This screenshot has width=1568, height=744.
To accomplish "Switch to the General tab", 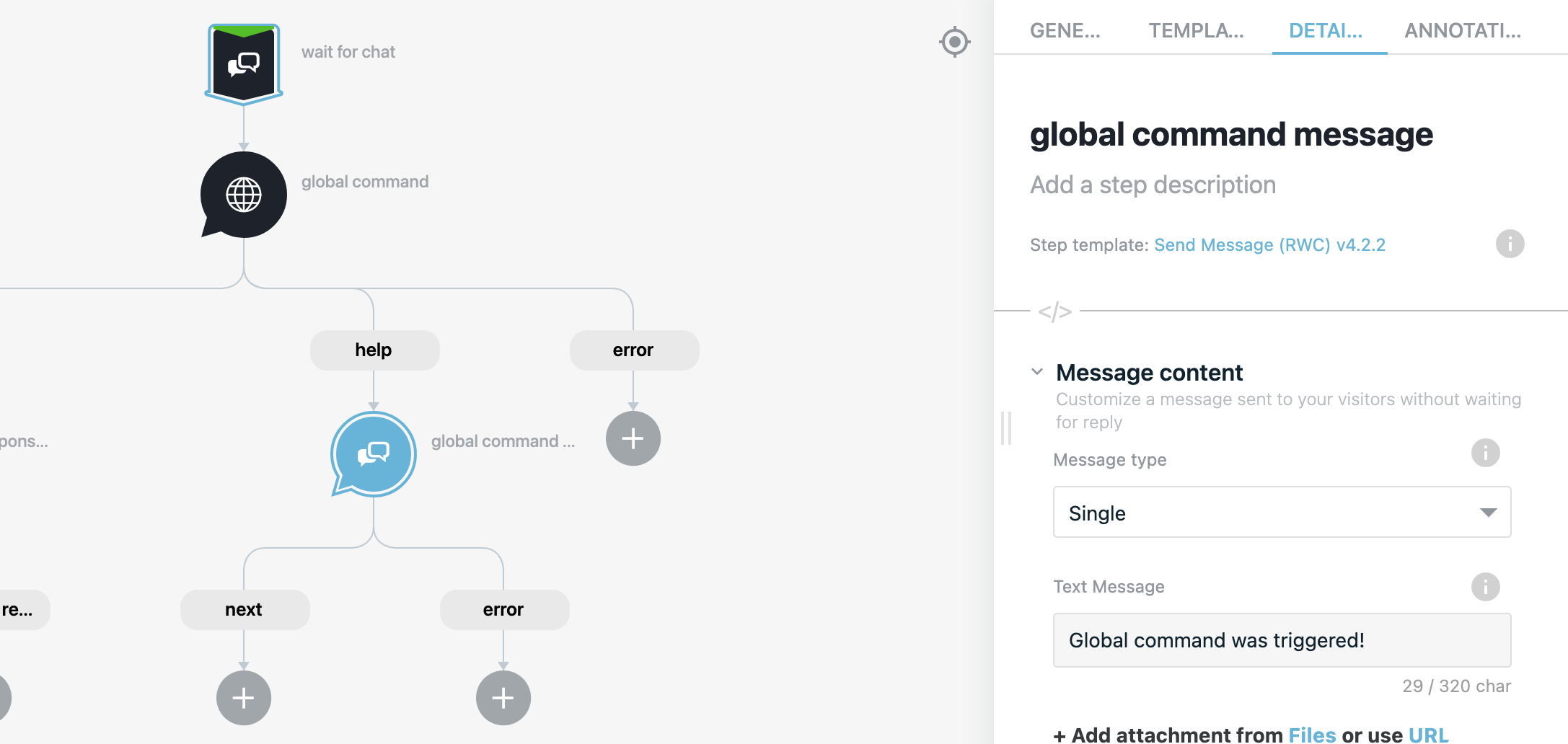I will 1065,30.
